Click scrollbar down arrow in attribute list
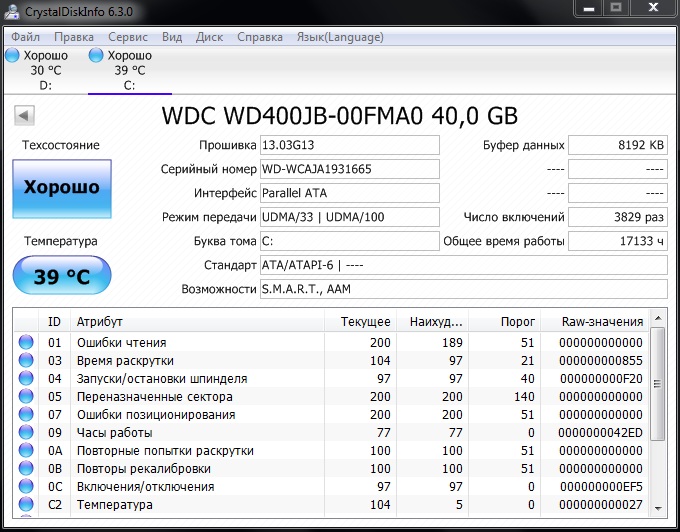The height and width of the screenshot is (532, 680). click(657, 507)
